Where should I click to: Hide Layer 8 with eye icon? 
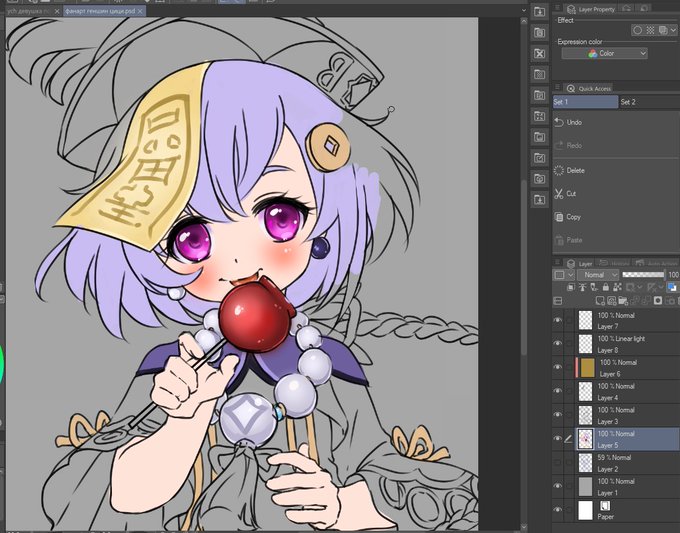tap(558, 343)
